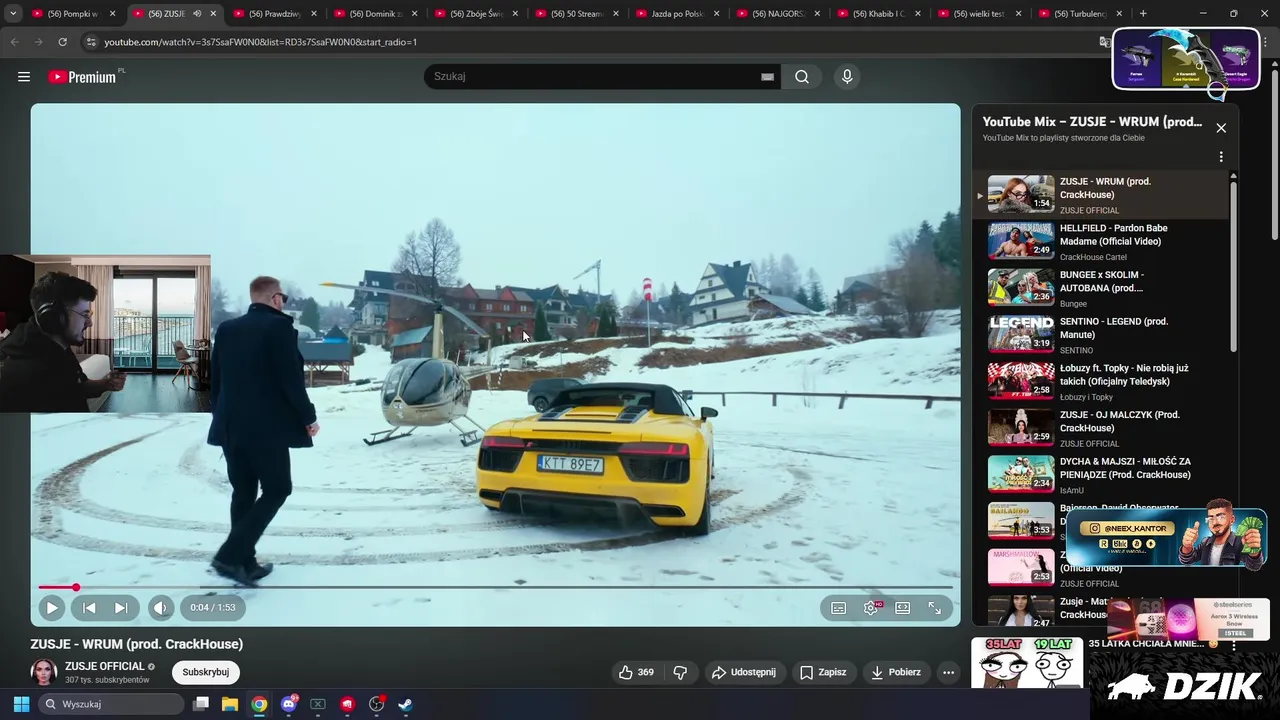Switch to the Prawdziwy browser tab
The width and height of the screenshot is (1280, 720).
coord(275,14)
